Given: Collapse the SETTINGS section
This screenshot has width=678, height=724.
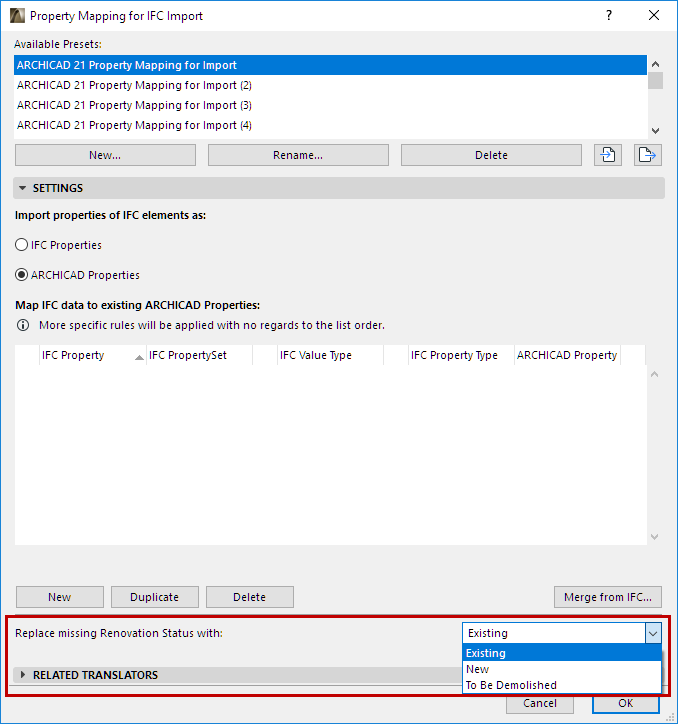Looking at the screenshot, I should pos(22,188).
